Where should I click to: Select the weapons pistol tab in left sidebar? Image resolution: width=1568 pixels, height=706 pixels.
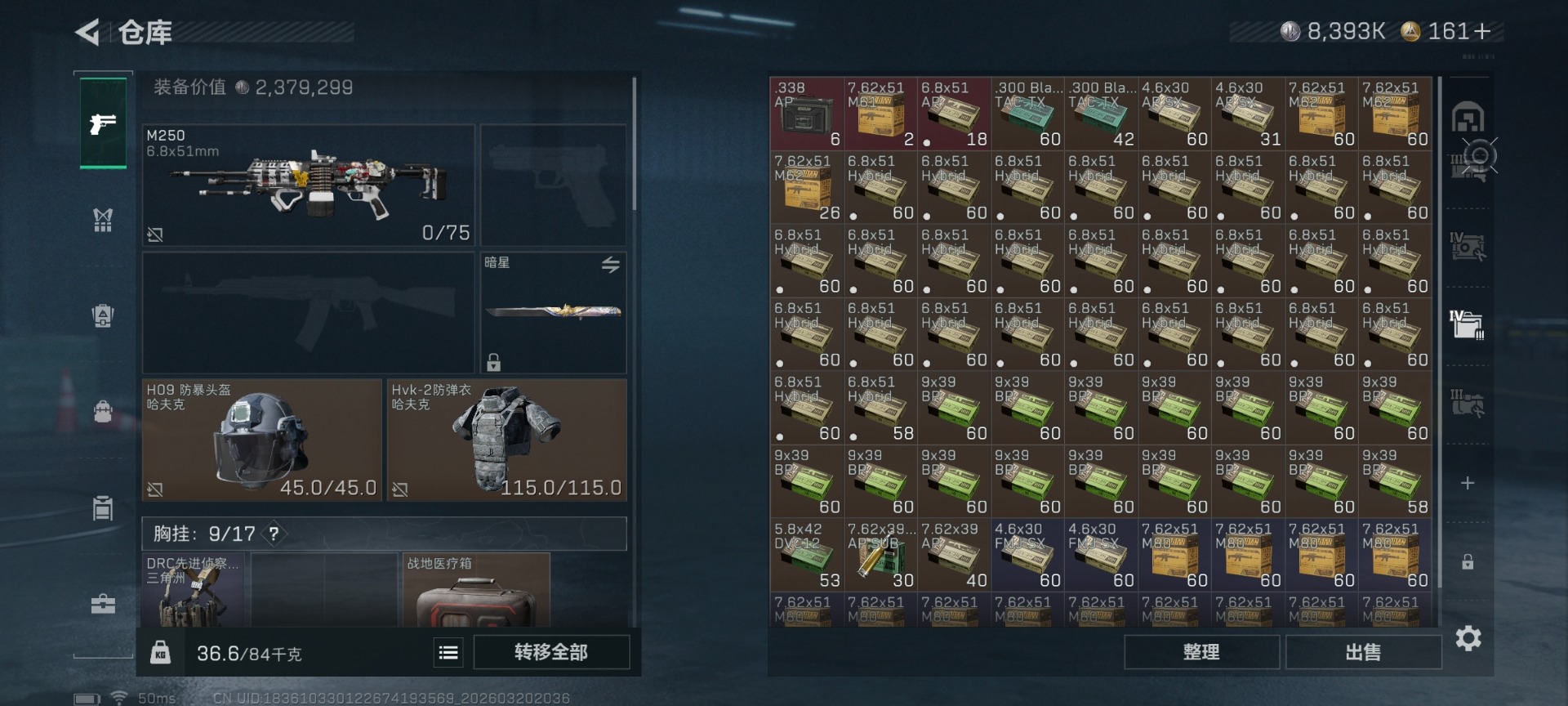103,123
